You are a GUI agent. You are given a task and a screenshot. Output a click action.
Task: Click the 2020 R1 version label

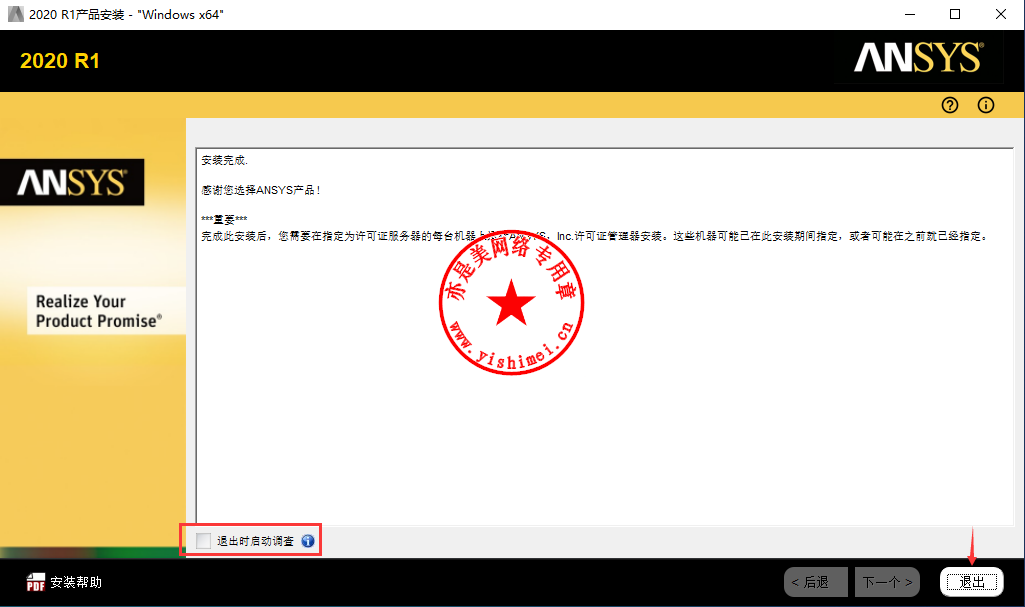pyautogui.click(x=59, y=61)
